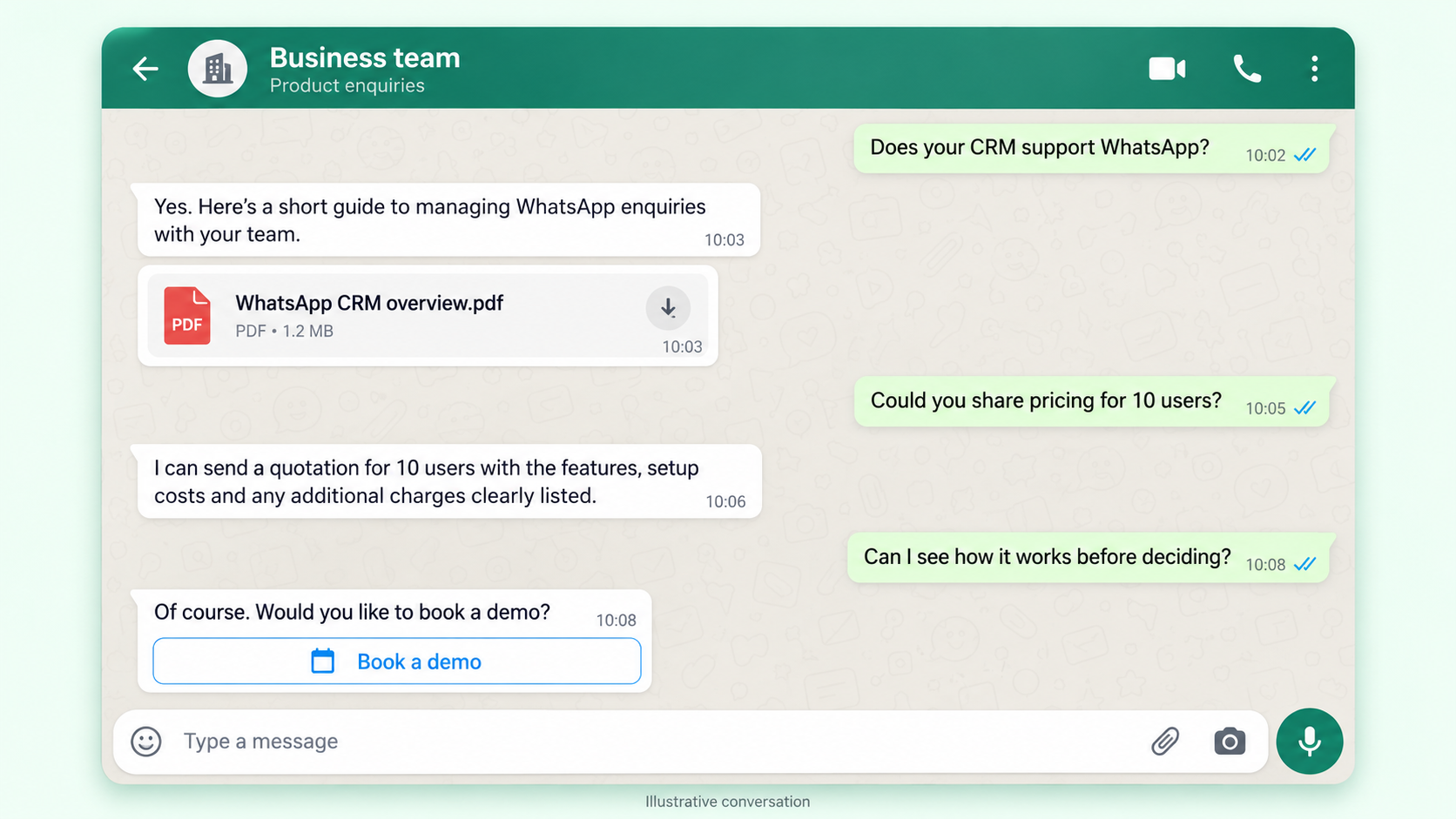Download WhatsApp CRM overview.pdf with arrow icon

coord(668,308)
